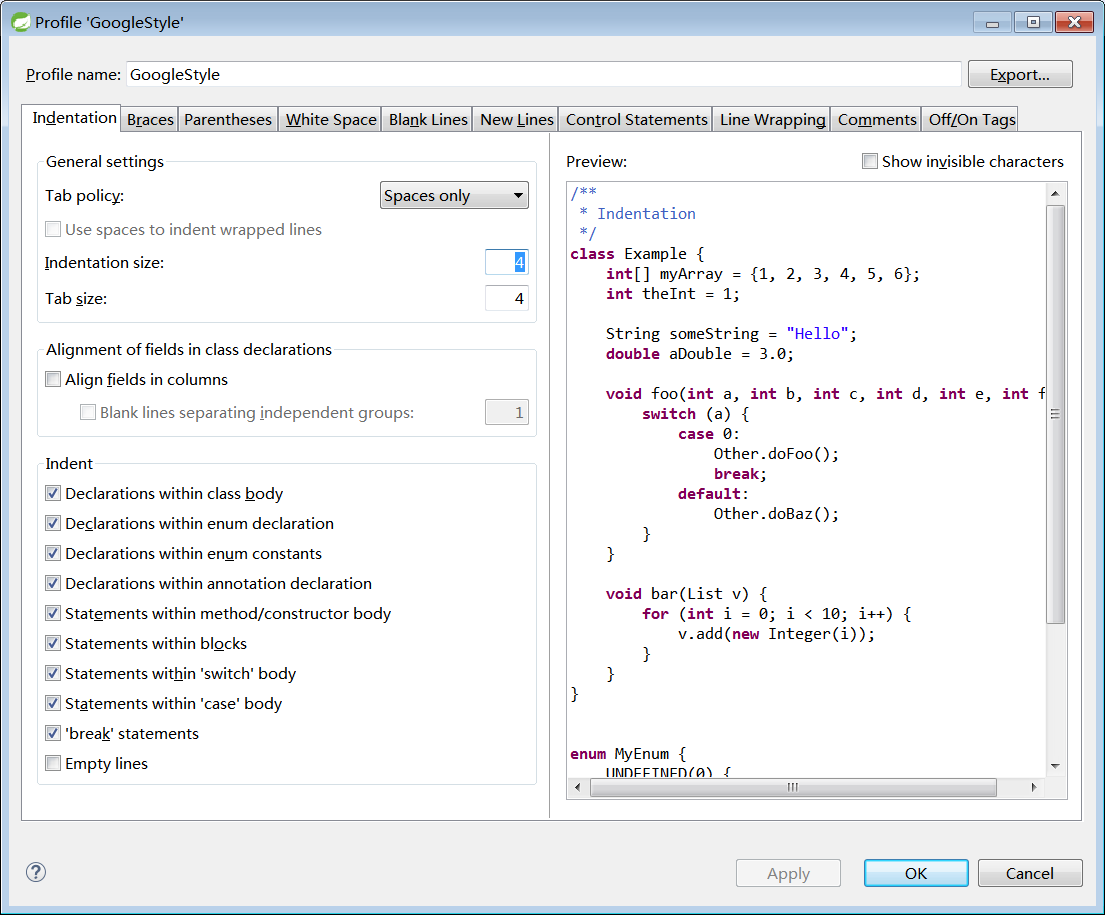
Task: Click the Export... button
Action: [1020, 75]
